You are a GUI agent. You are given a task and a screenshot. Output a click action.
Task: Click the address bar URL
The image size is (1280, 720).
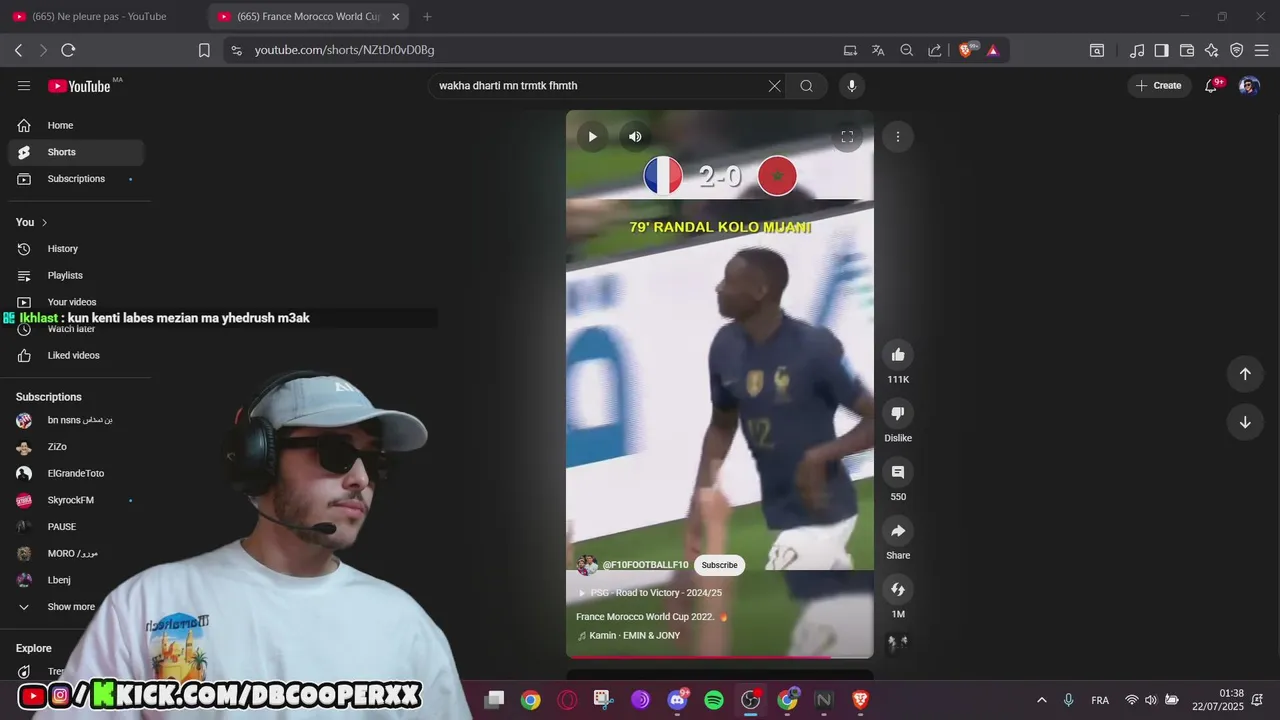point(344,50)
